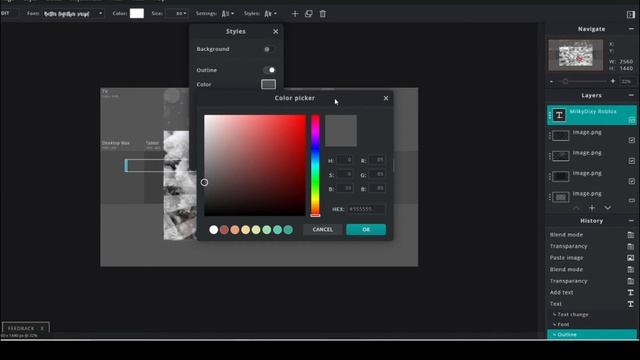This screenshot has width=640, height=360.
Task: Select the highlighted Outline history step
Action: click(592, 334)
